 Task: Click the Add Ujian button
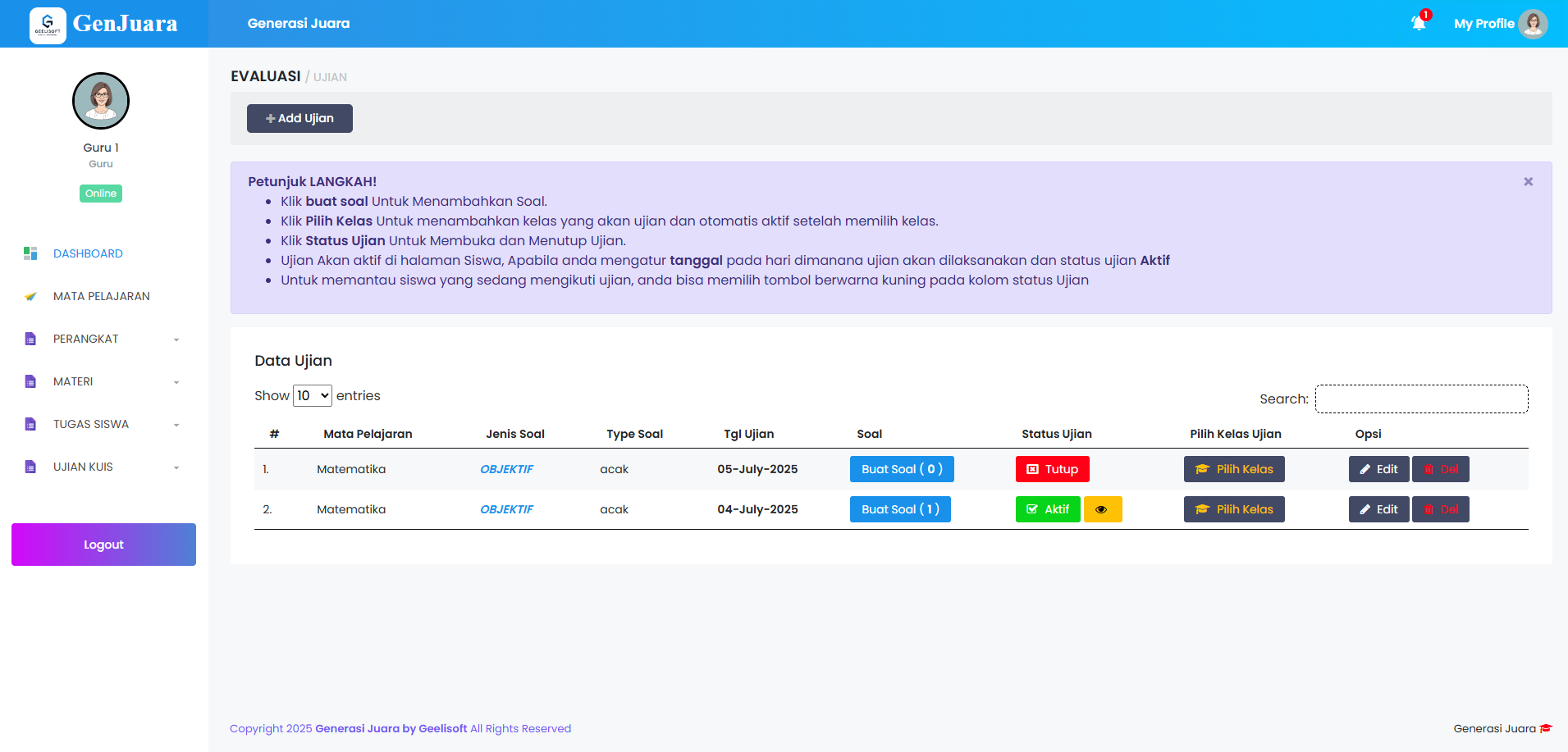click(x=299, y=118)
